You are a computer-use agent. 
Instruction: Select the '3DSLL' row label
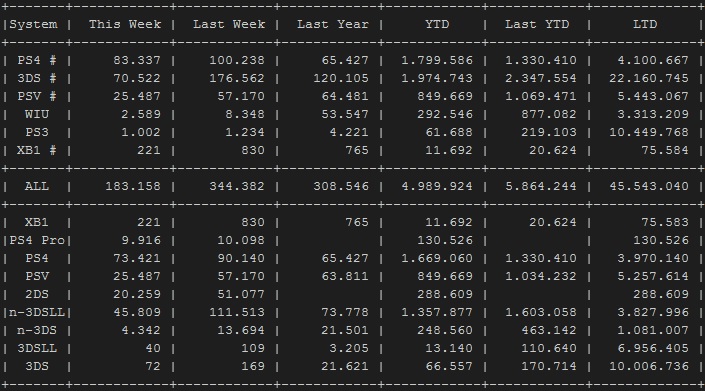37,348
